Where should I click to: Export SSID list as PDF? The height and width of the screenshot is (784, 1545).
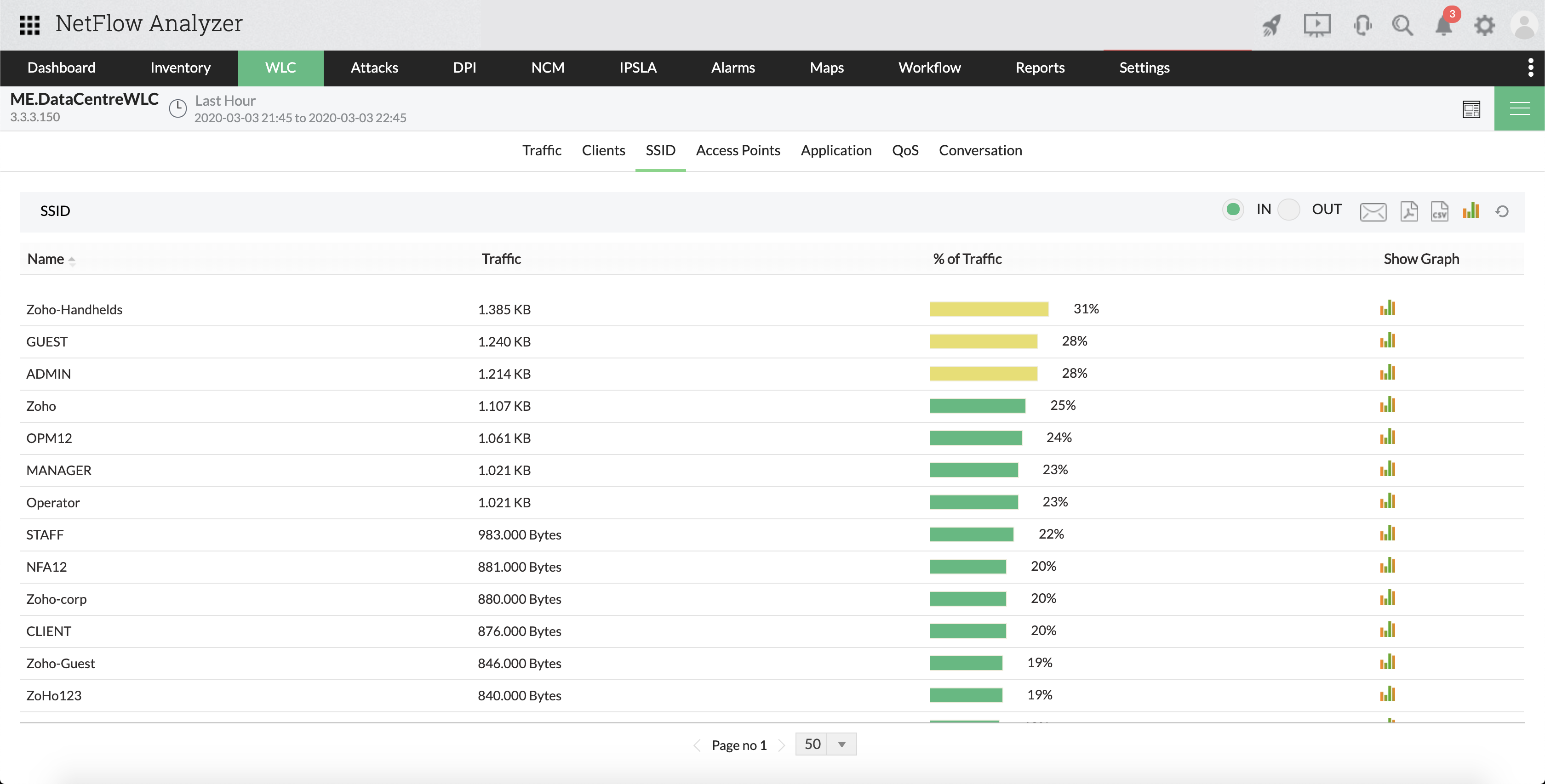click(x=1409, y=211)
